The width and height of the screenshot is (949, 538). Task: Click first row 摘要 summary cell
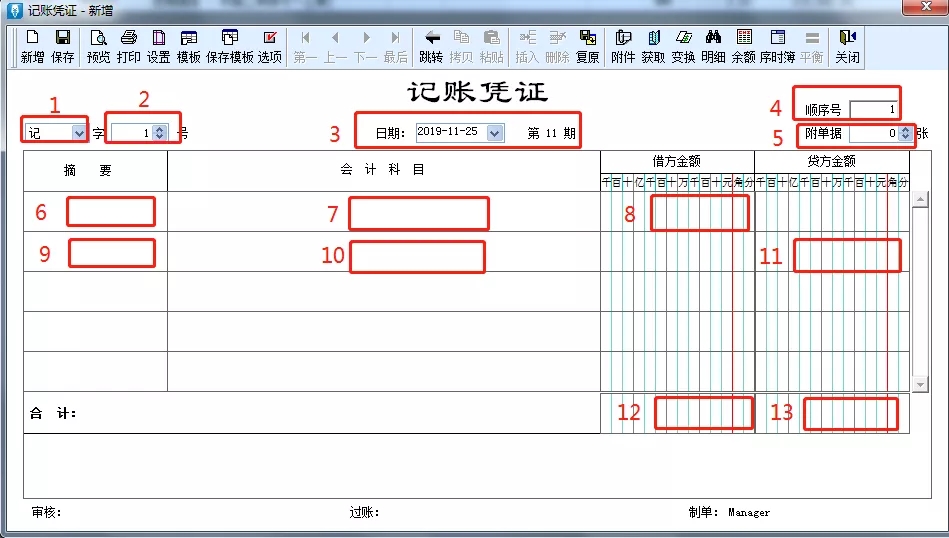pos(96,212)
